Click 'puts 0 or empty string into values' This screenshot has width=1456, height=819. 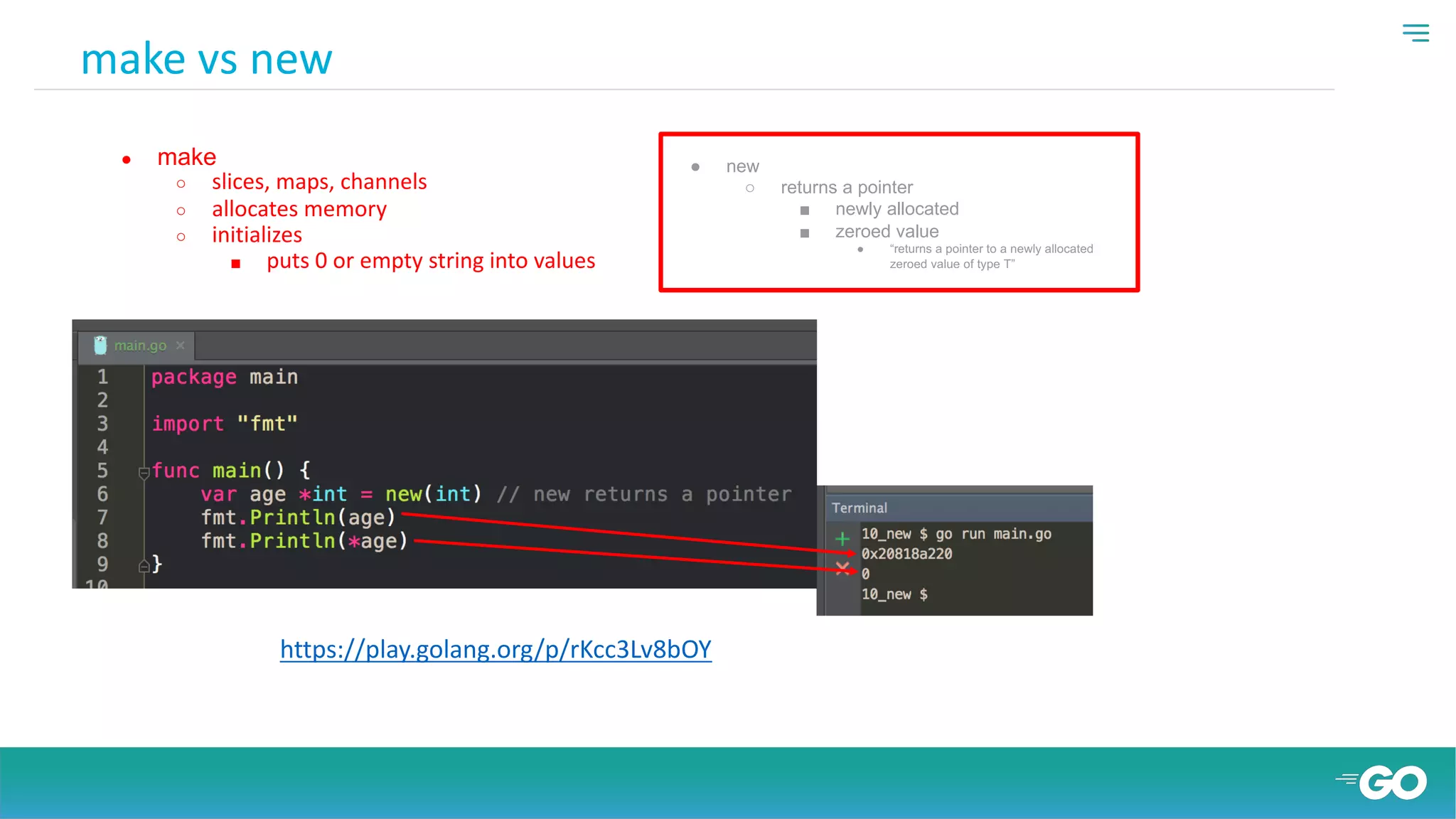431,261
